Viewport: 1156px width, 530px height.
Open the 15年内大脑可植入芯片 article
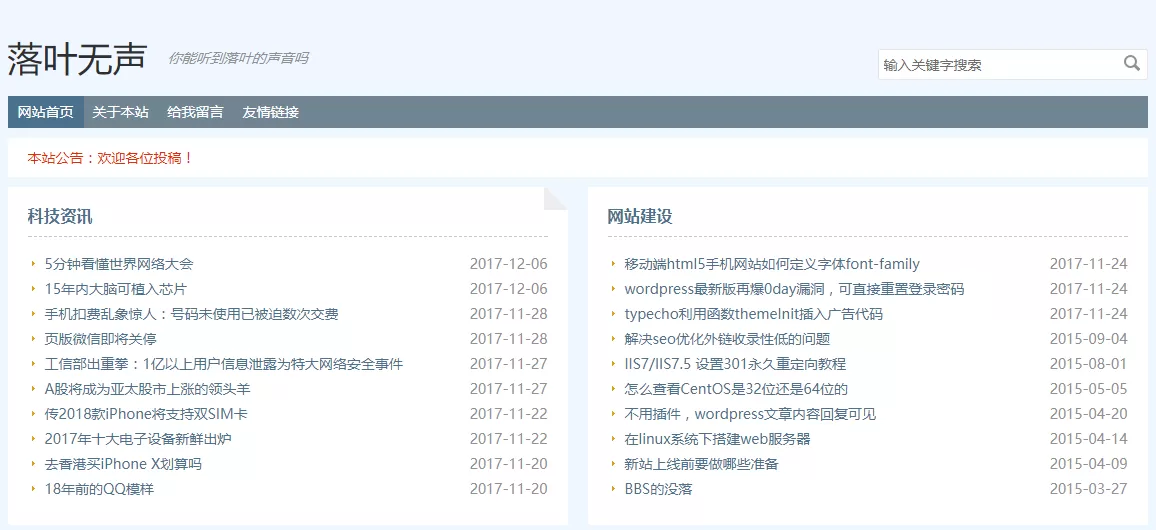[116, 289]
